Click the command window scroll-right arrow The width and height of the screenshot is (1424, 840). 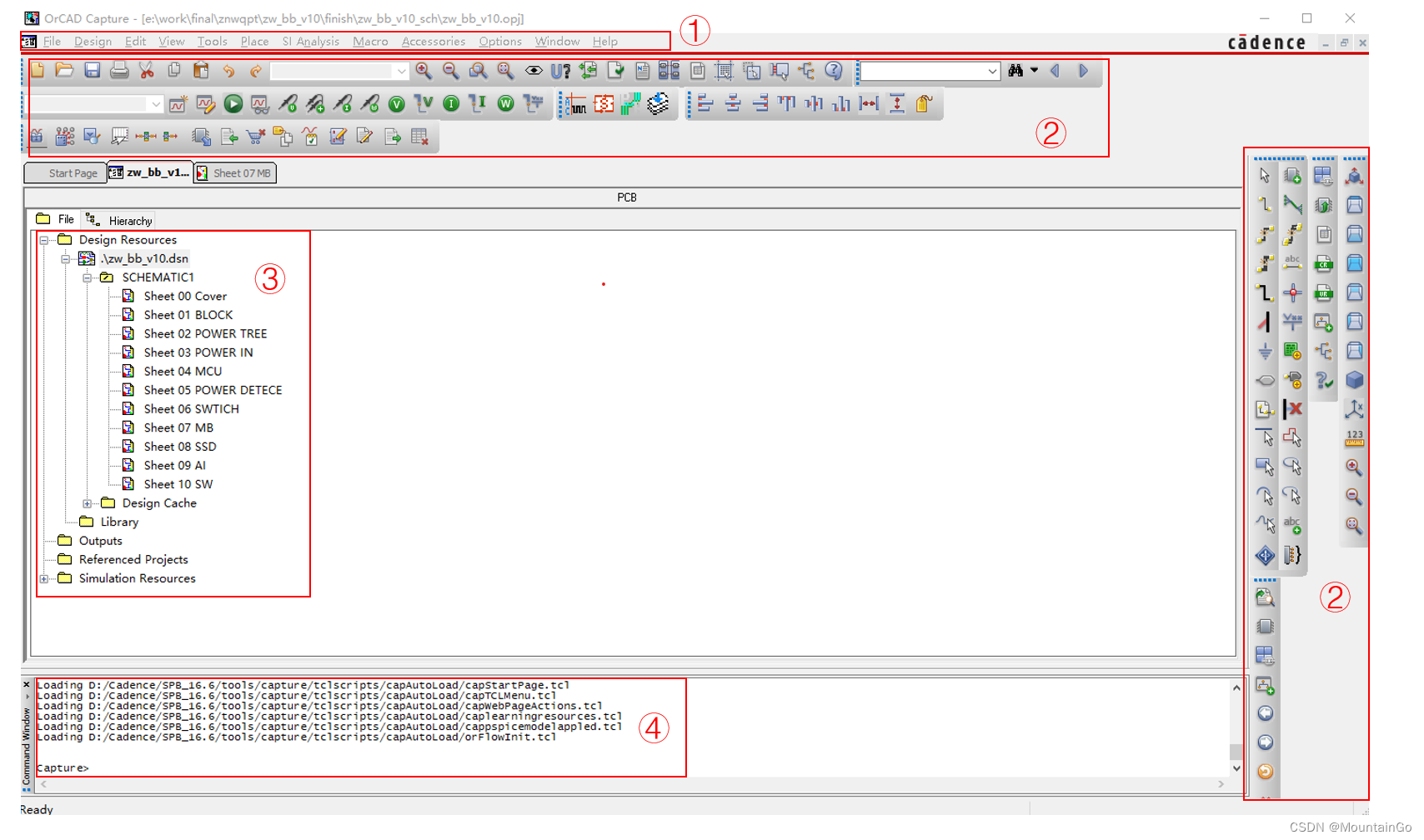tap(1221, 784)
